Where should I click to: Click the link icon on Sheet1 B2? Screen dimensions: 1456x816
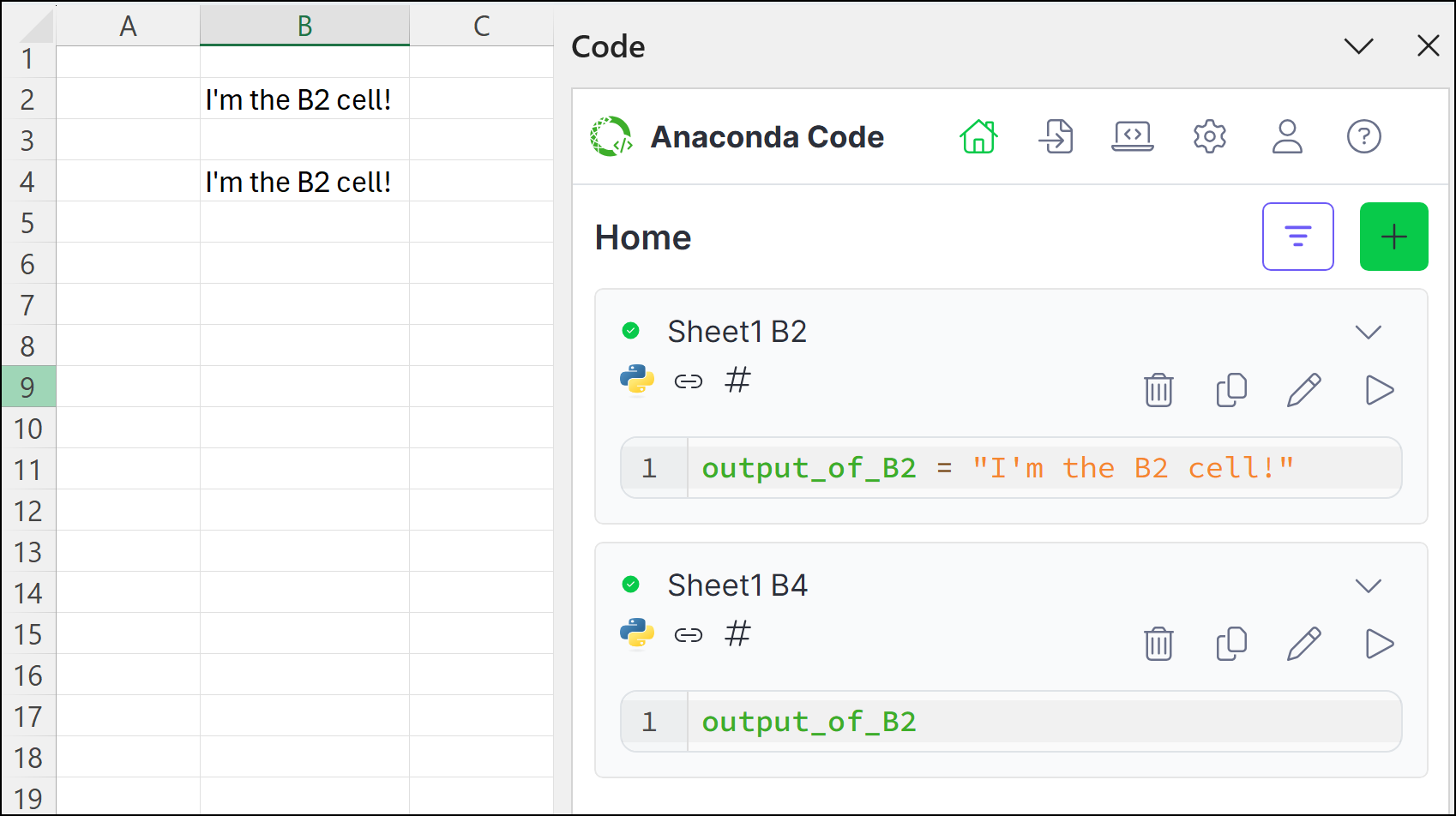(689, 381)
